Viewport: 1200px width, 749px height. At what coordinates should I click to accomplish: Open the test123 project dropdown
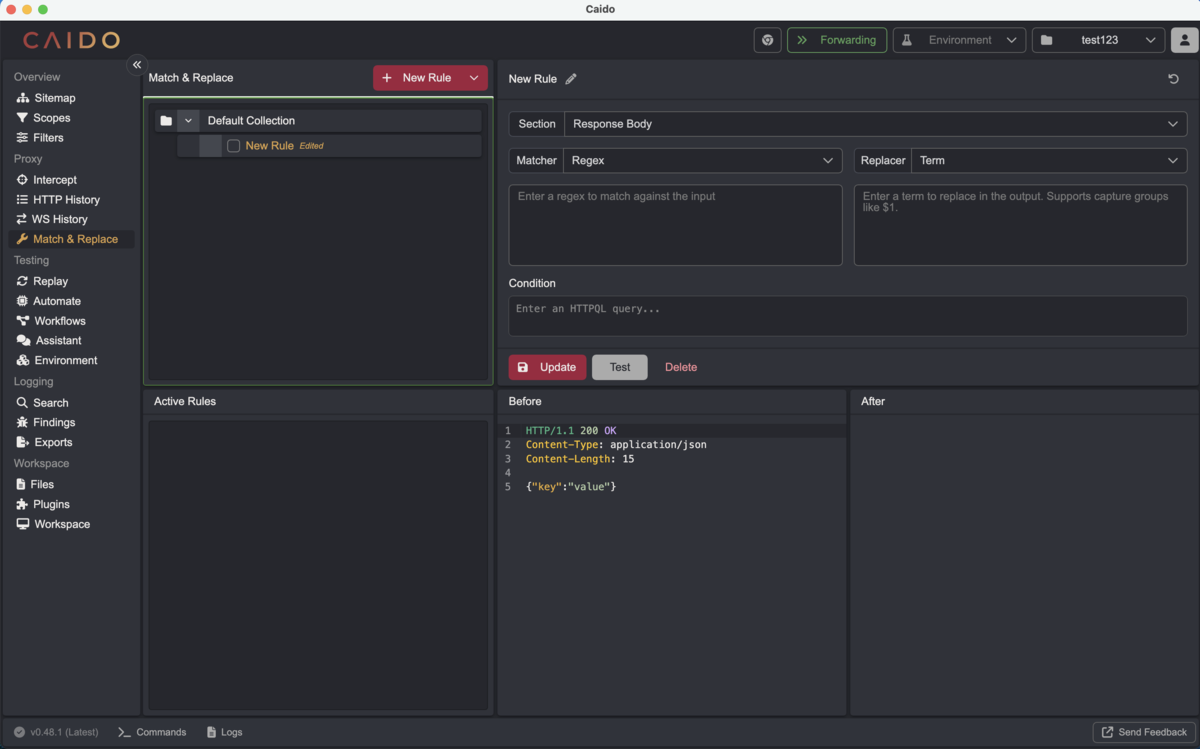1098,40
